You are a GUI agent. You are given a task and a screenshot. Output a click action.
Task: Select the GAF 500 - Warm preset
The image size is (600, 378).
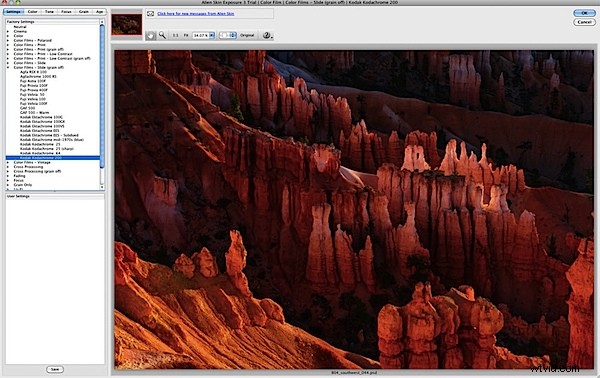click(x=34, y=113)
